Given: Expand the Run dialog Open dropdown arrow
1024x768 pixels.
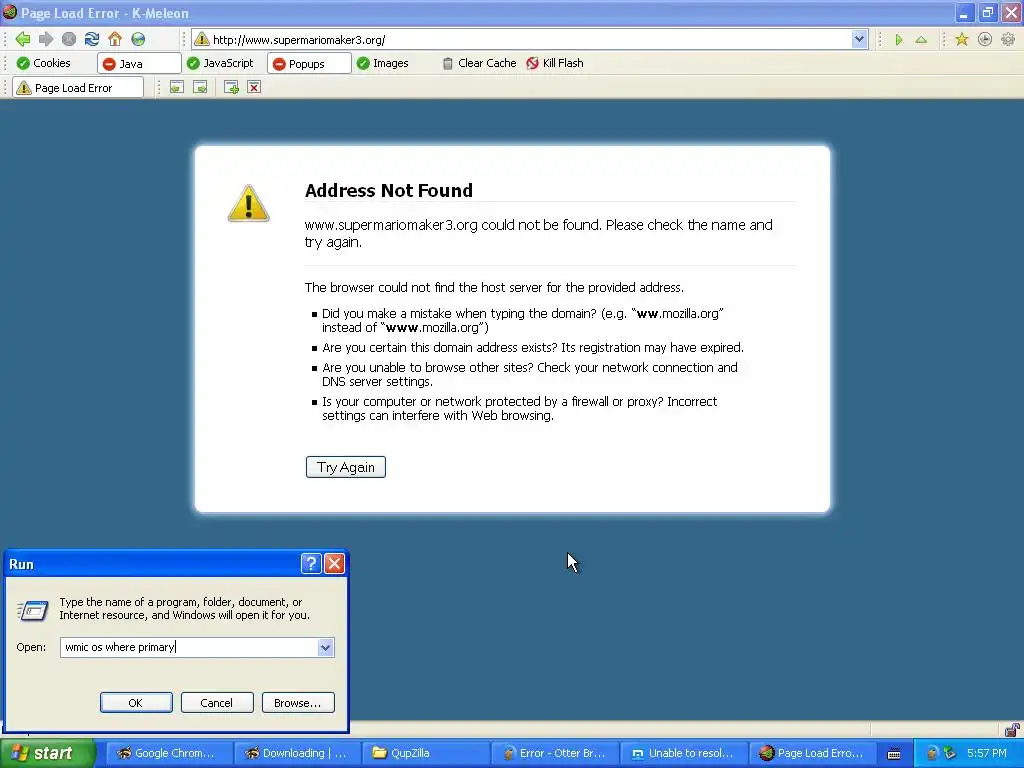Looking at the screenshot, I should coord(325,647).
